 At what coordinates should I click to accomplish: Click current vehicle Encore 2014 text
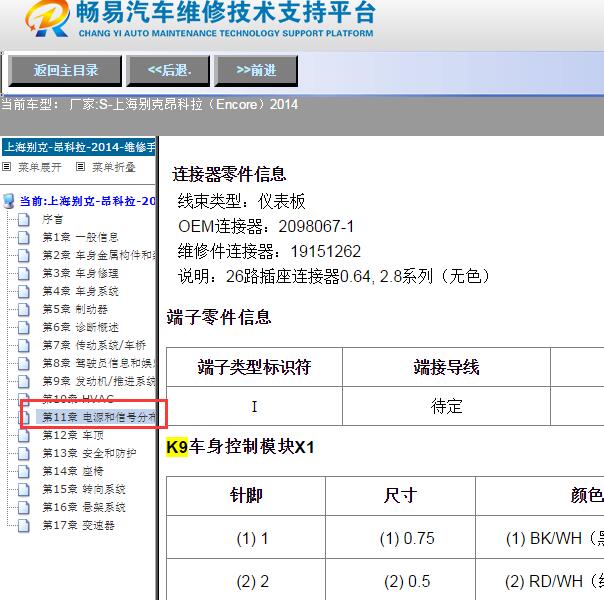(149, 104)
